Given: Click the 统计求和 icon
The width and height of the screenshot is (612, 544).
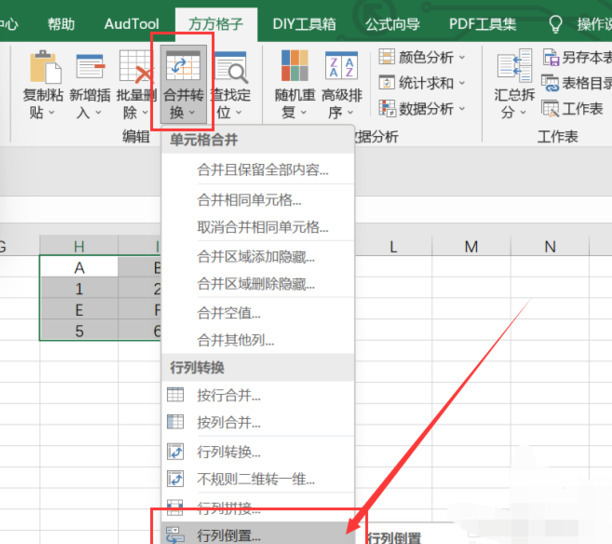Looking at the screenshot, I should (x=387, y=82).
